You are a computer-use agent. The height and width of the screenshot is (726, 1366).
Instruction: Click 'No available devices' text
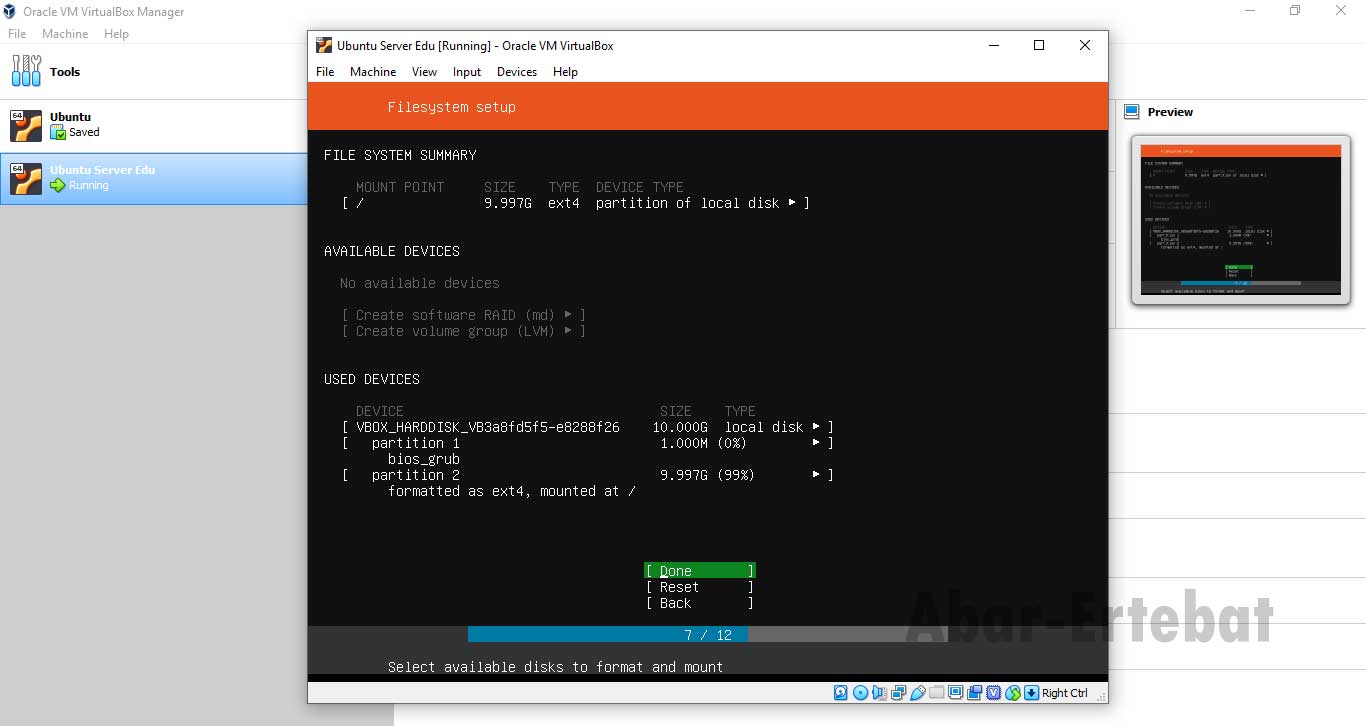pos(420,283)
